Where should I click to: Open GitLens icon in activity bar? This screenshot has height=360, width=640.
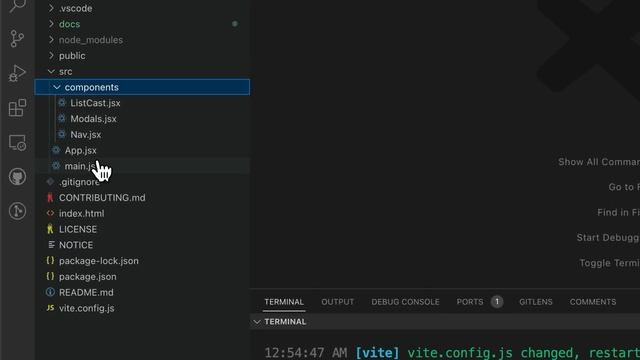pyautogui.click(x=17, y=211)
